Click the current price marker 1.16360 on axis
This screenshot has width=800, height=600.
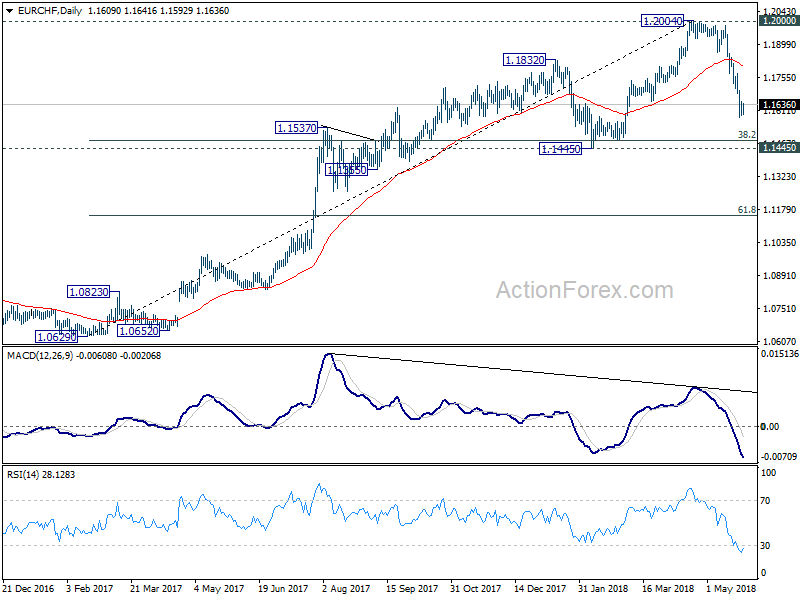click(x=779, y=105)
